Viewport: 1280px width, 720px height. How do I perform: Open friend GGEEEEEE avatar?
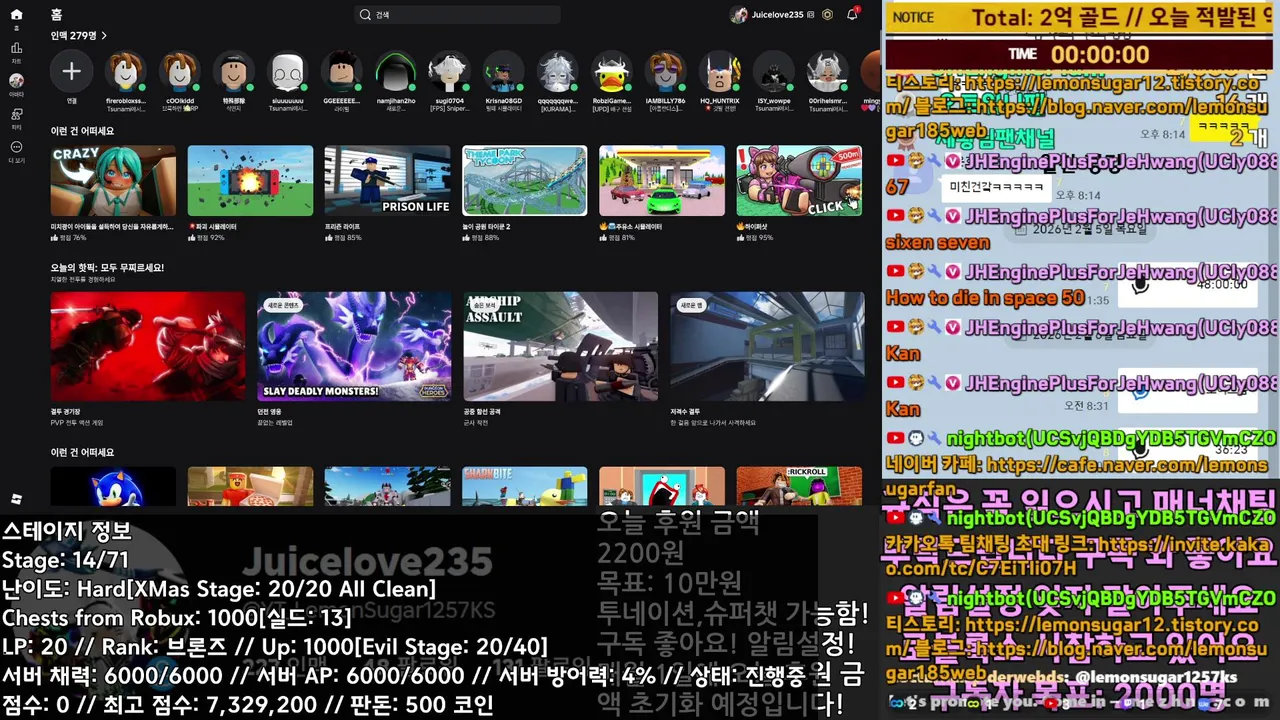pos(342,71)
